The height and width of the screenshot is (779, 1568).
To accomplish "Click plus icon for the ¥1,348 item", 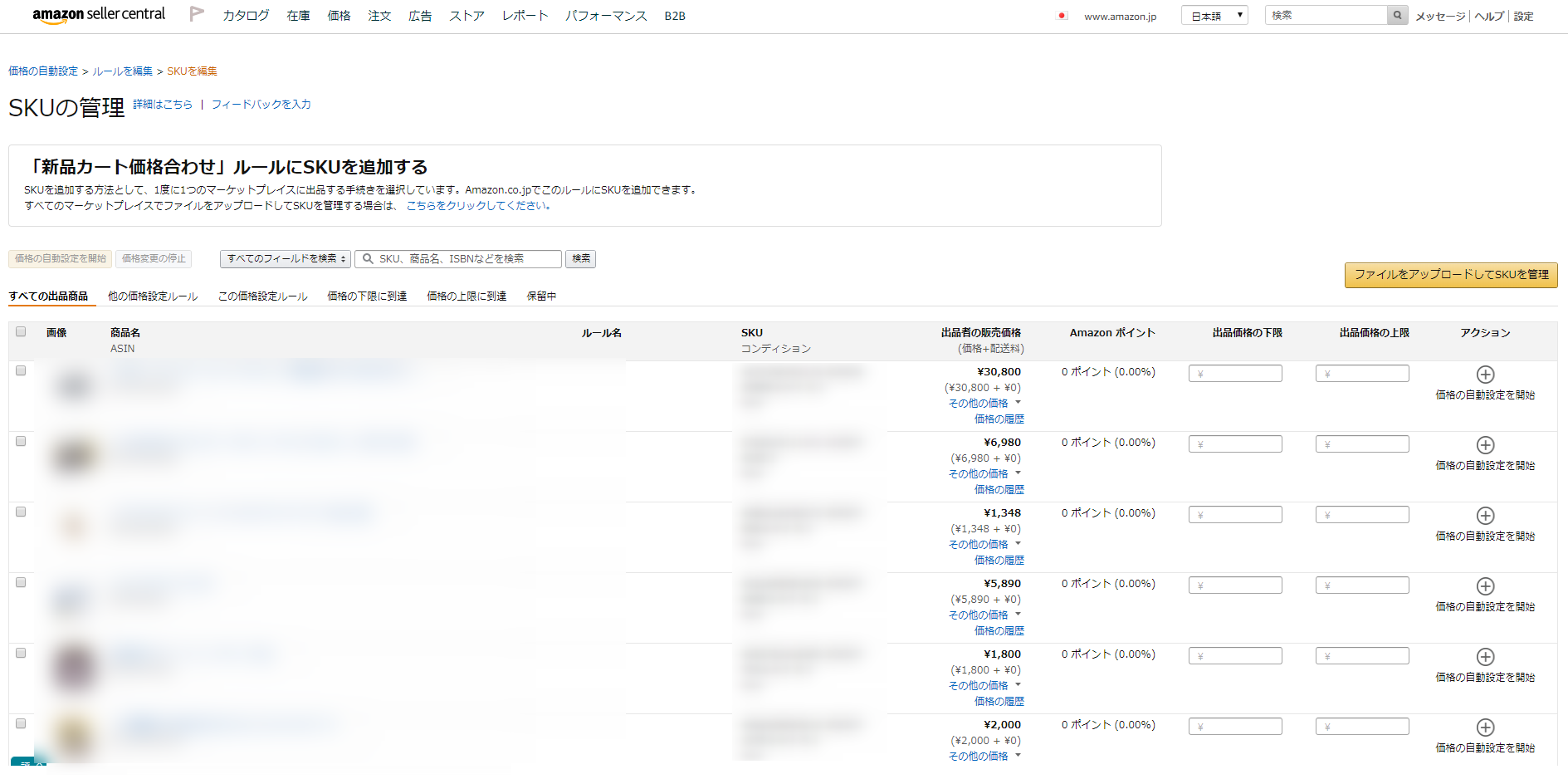I will click(1485, 516).
